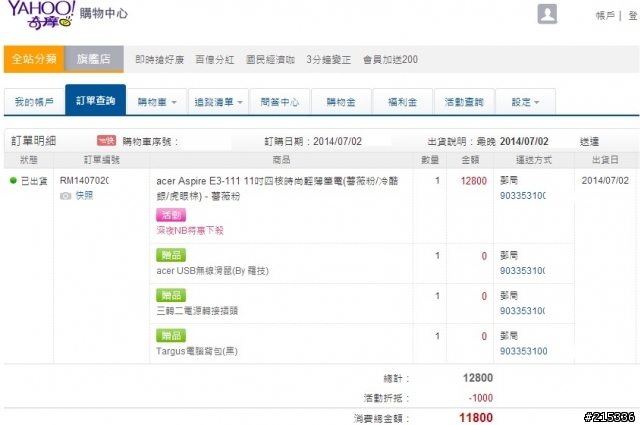Click shipping date 2014/07/02 in 出貨日 column
This screenshot has width=640, height=425.
(605, 180)
